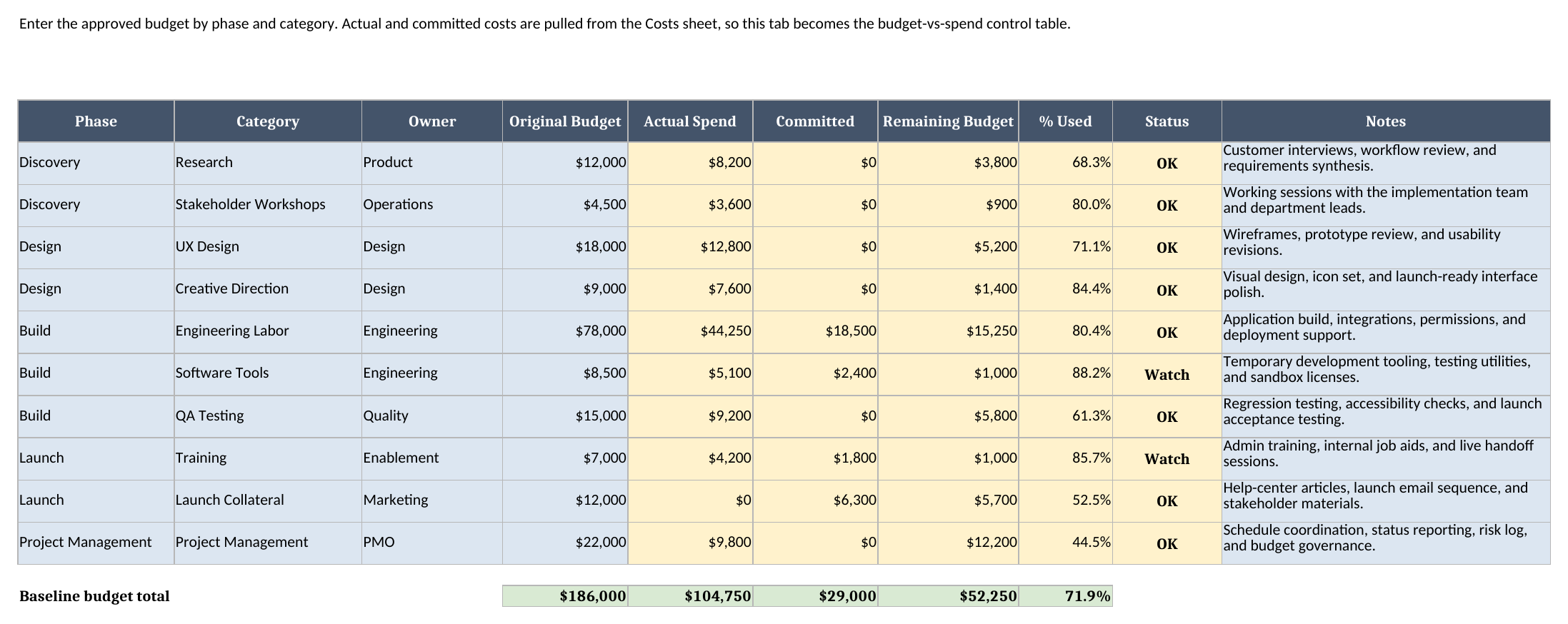Click the Quality owner cell
The height and width of the screenshot is (624, 1568).
(x=432, y=416)
